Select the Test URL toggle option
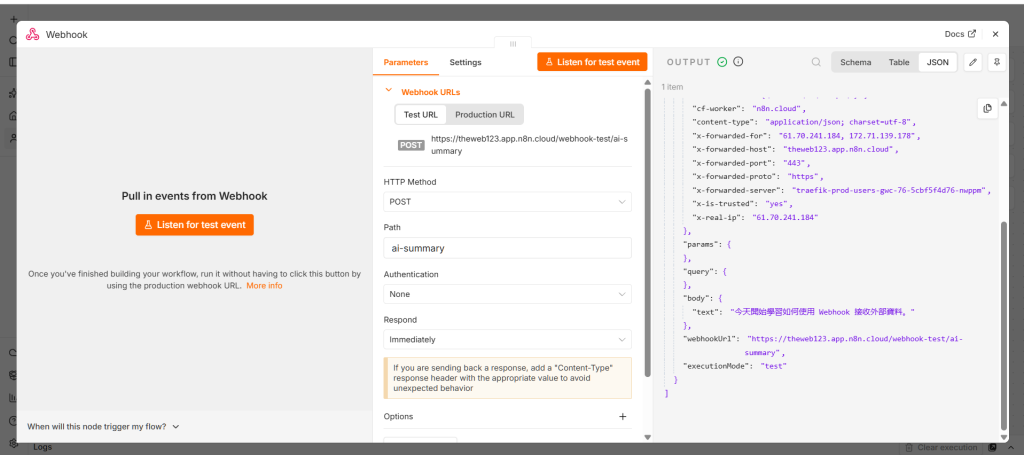 coord(421,114)
